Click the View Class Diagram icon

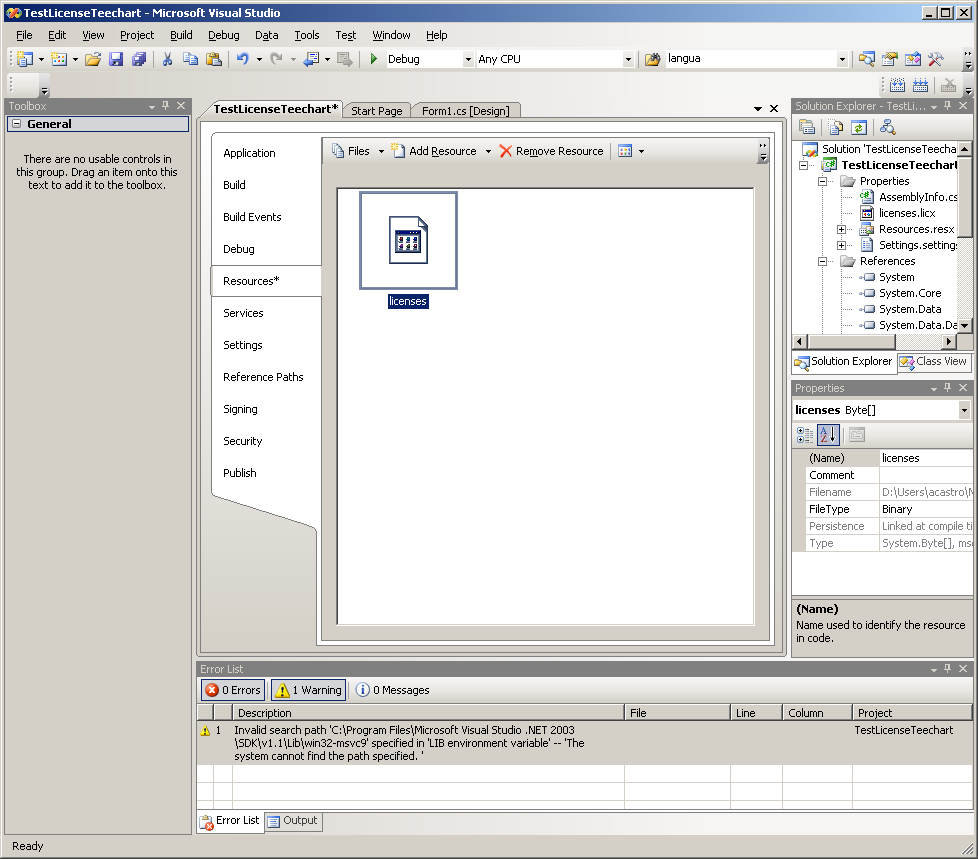[888, 127]
